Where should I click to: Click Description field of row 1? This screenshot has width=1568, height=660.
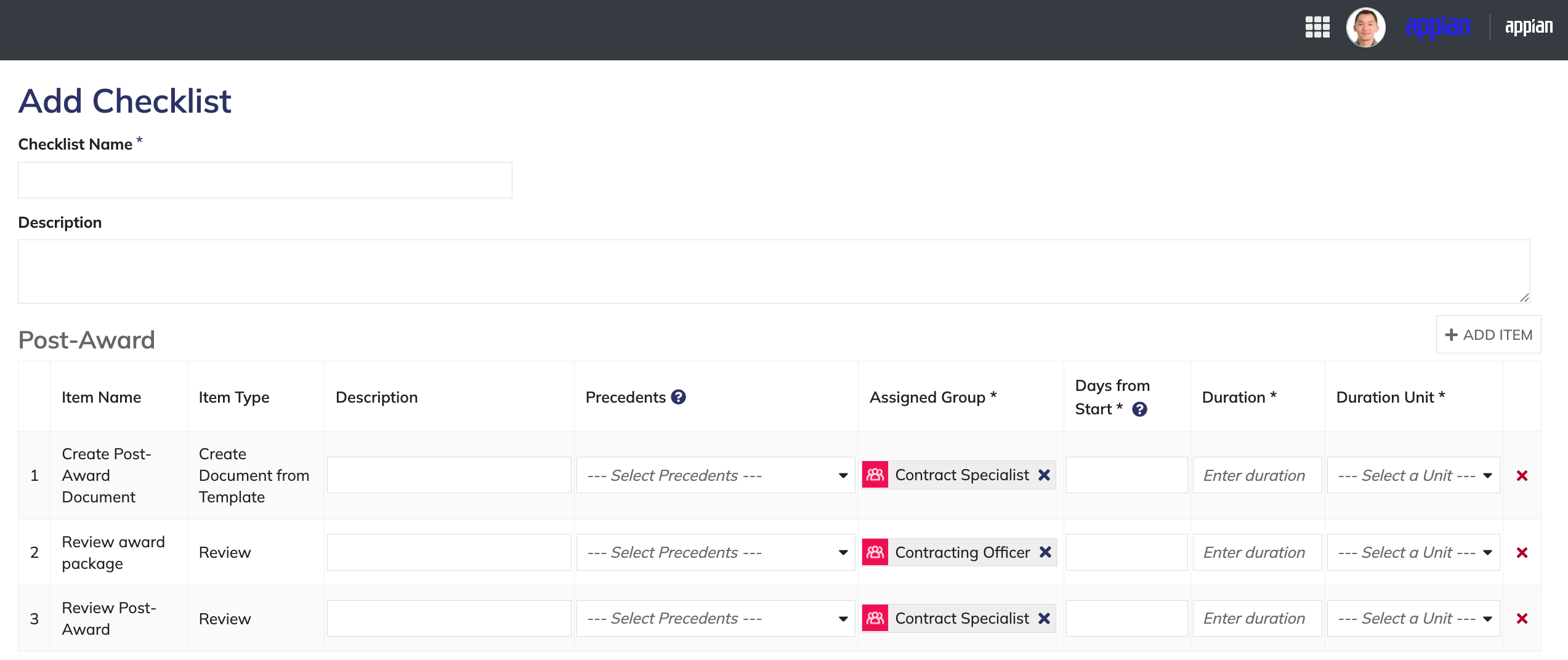[x=449, y=475]
